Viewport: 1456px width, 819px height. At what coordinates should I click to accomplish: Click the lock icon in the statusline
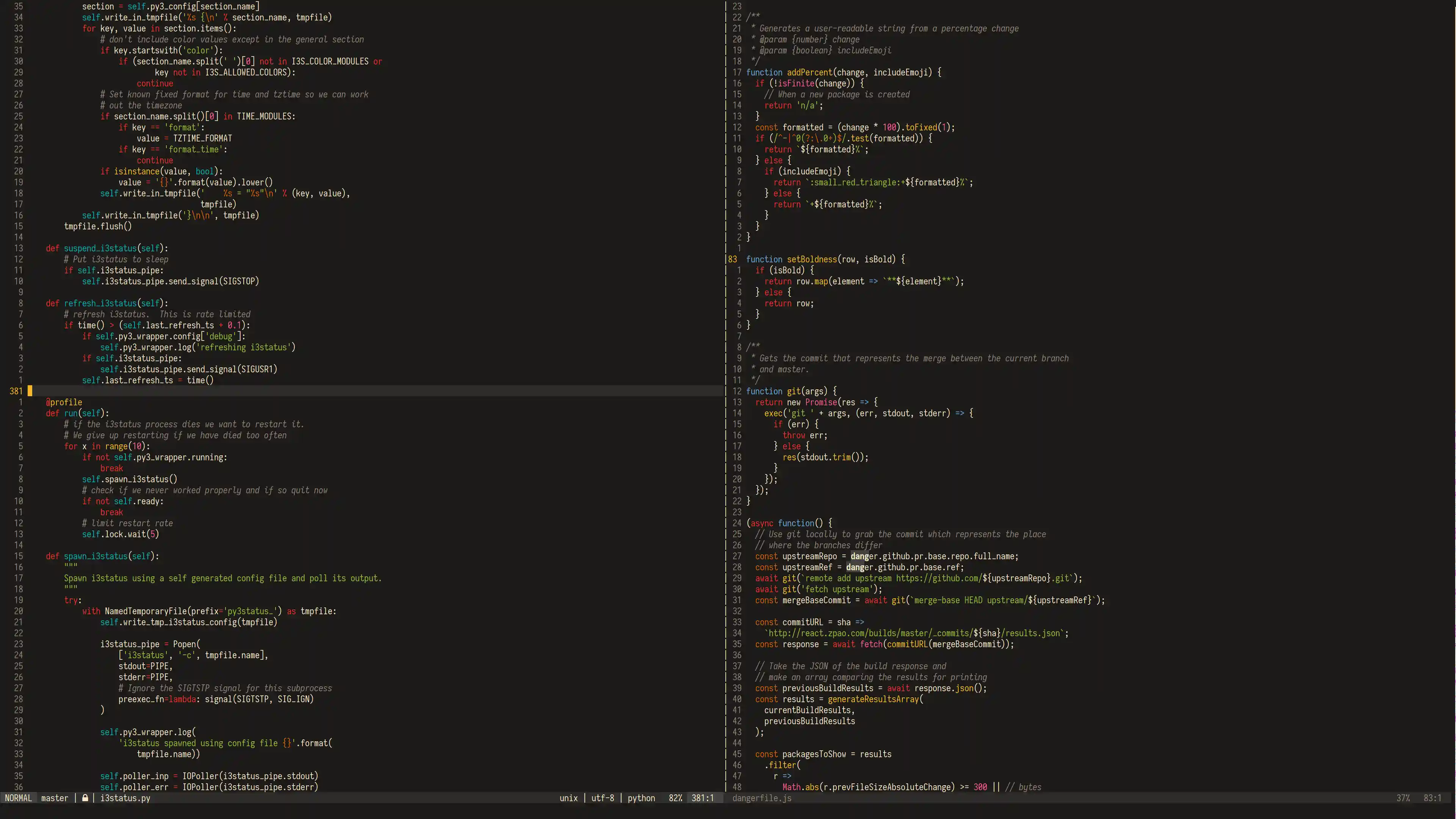pos(85,798)
